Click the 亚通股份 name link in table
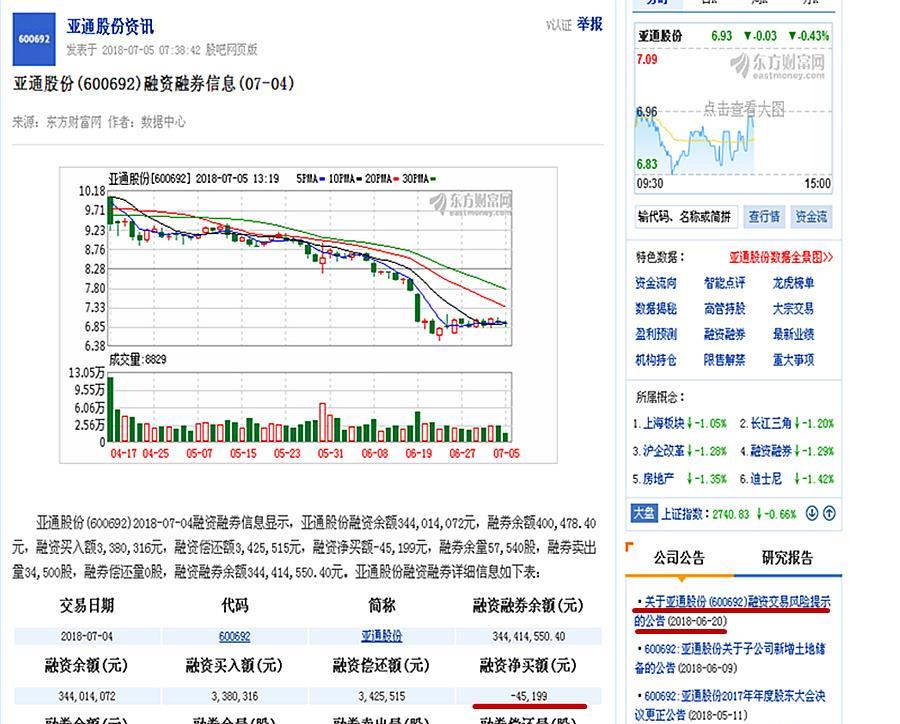Screen dimensions: 900x724 382,636
